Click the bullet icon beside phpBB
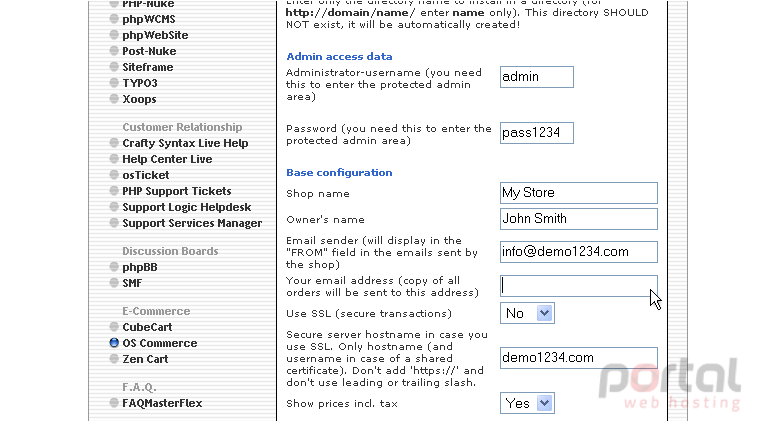The height and width of the screenshot is (422, 776). (x=114, y=267)
